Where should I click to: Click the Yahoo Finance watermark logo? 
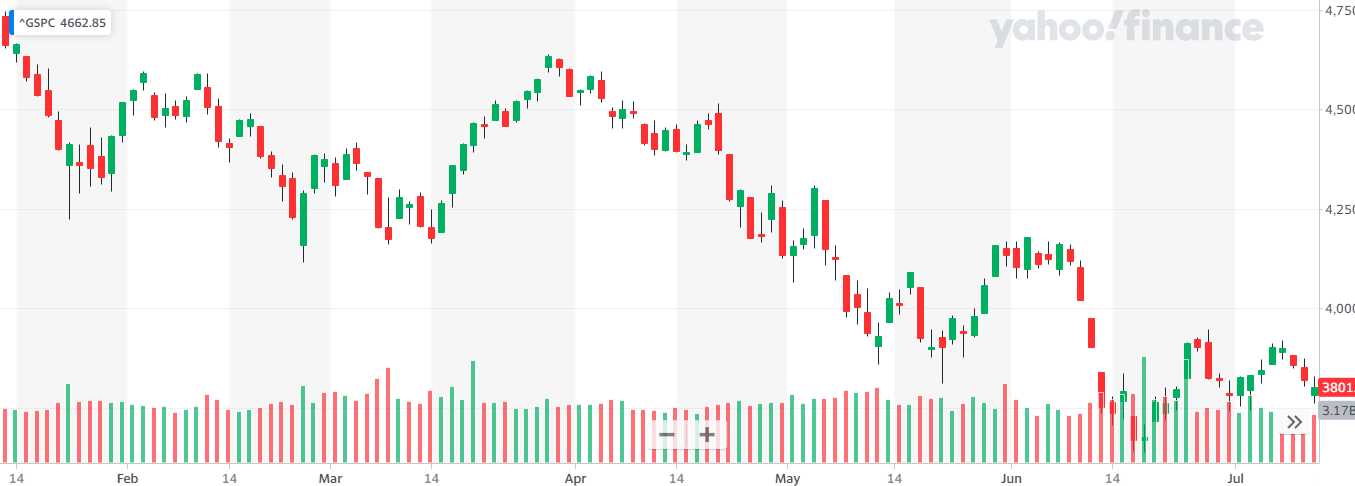[x=1126, y=30]
